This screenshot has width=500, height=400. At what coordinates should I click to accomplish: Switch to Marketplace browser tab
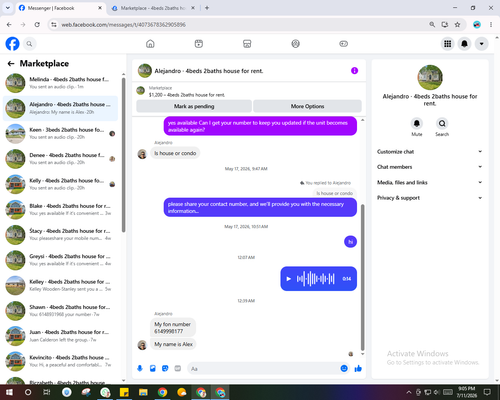153,8
